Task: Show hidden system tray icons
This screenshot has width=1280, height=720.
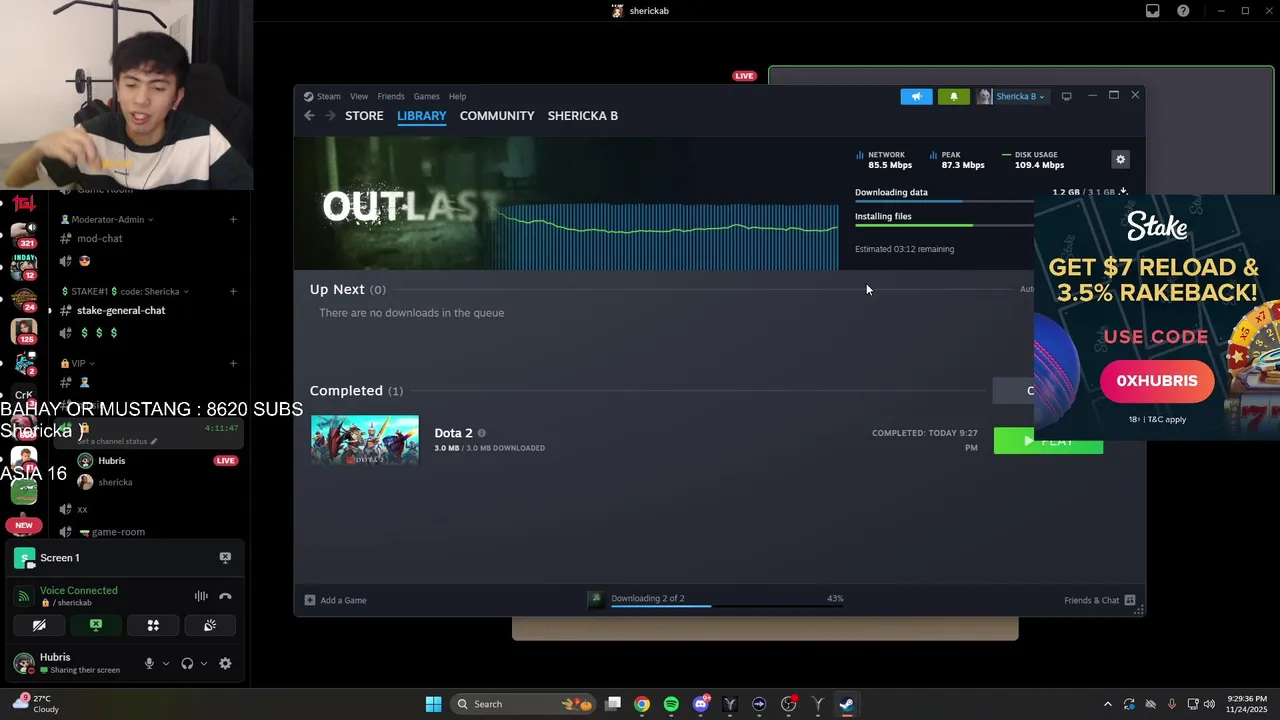Action: tap(1107, 704)
